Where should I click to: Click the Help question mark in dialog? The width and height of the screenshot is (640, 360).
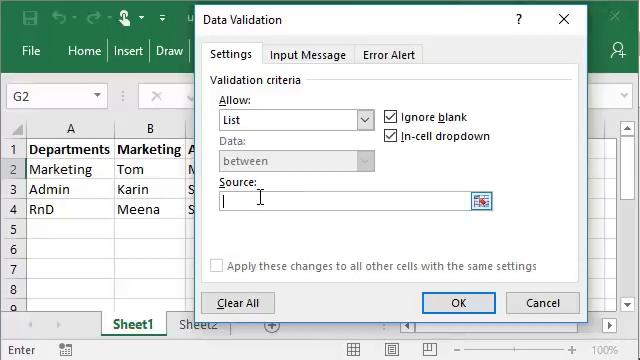[x=519, y=19]
